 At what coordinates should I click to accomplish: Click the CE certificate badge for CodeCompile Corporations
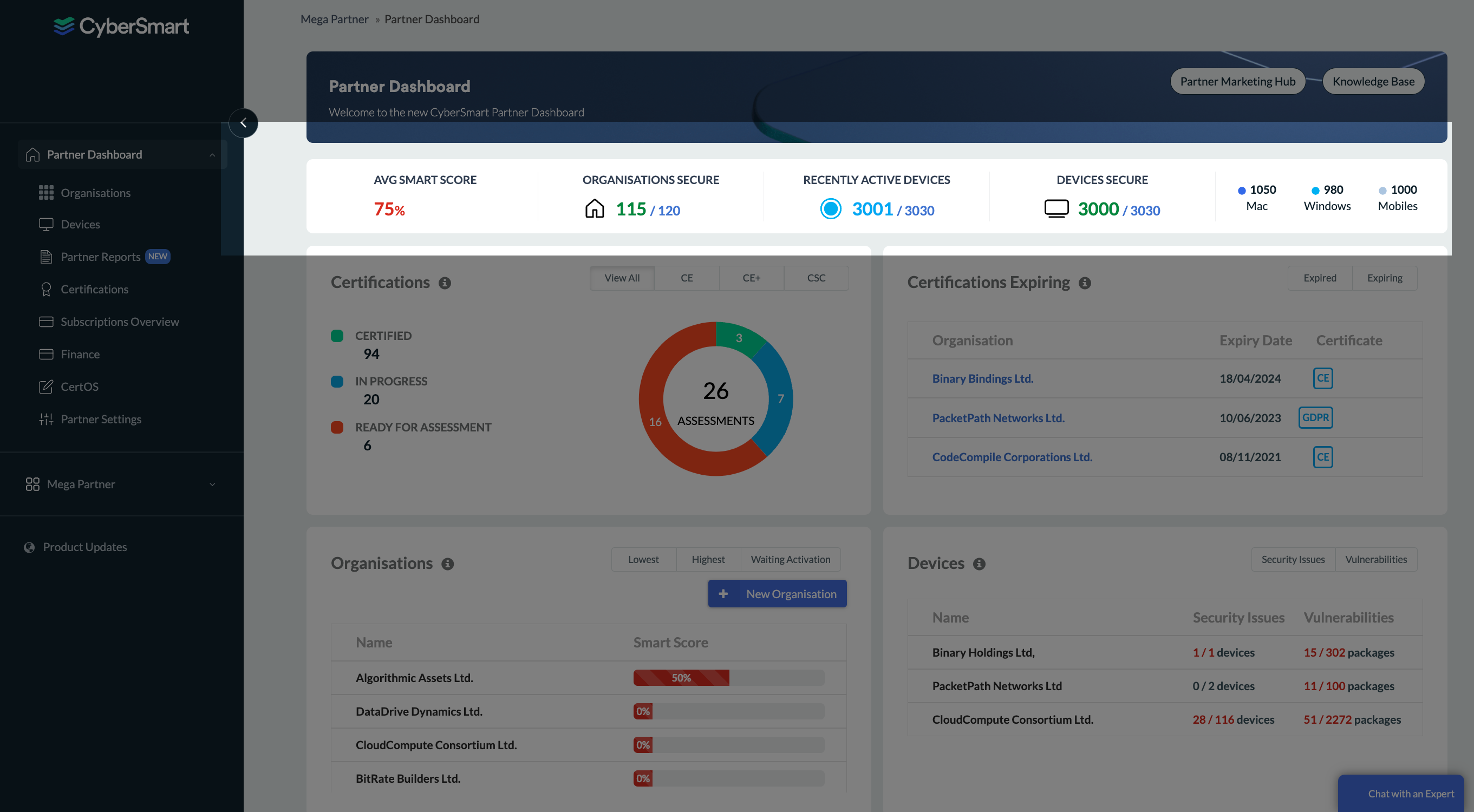click(x=1322, y=457)
